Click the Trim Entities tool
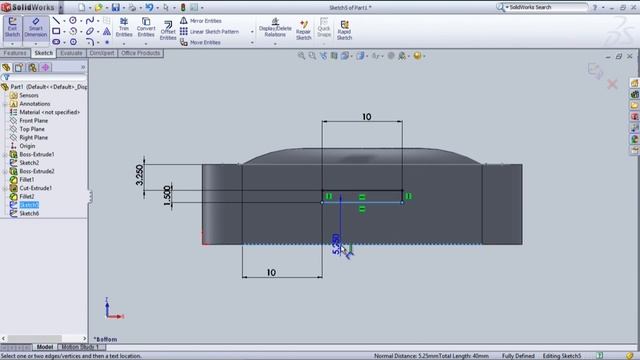 pyautogui.click(x=124, y=27)
